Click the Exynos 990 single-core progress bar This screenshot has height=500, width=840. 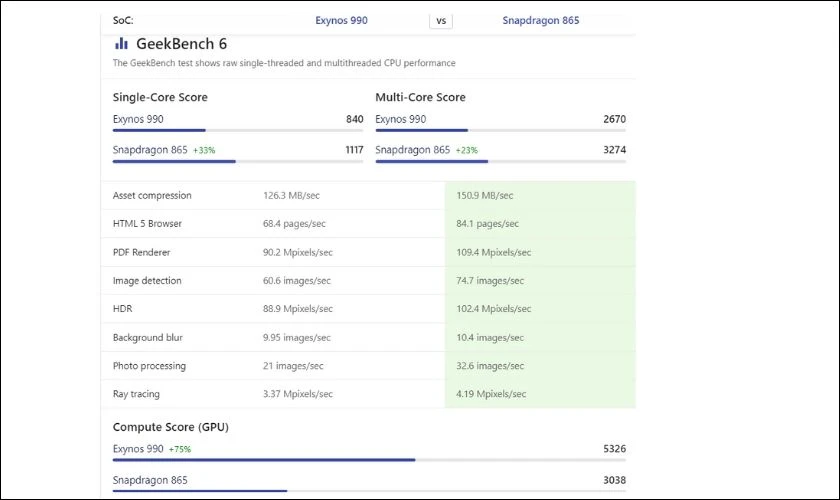coord(238,130)
